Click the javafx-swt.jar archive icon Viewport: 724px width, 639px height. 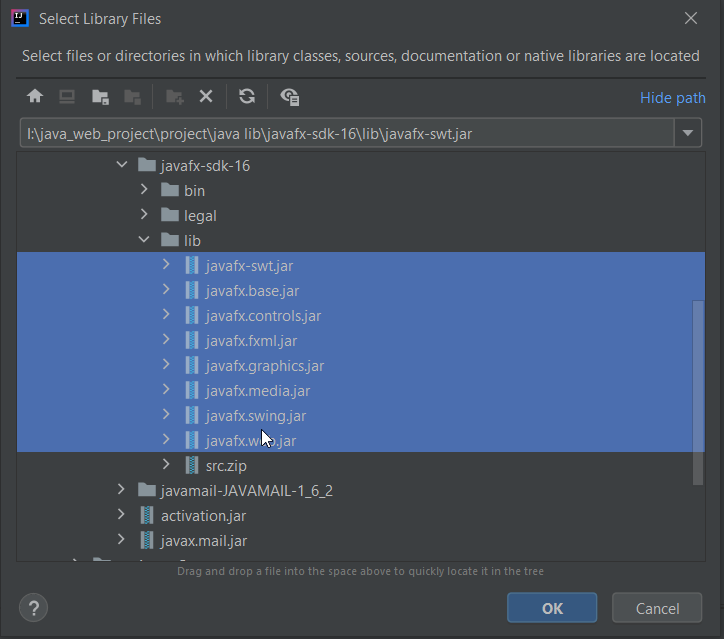(x=192, y=265)
